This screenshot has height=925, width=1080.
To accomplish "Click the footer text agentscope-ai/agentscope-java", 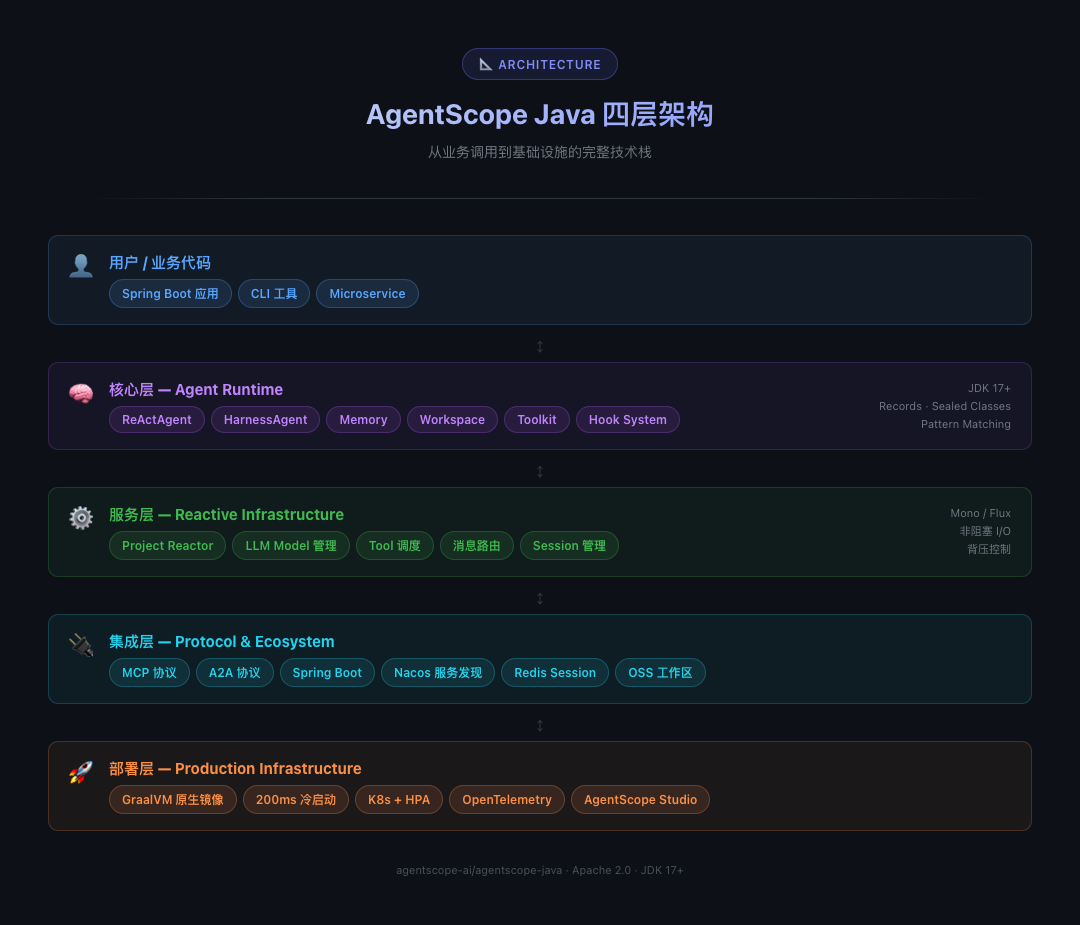I will [x=479, y=870].
